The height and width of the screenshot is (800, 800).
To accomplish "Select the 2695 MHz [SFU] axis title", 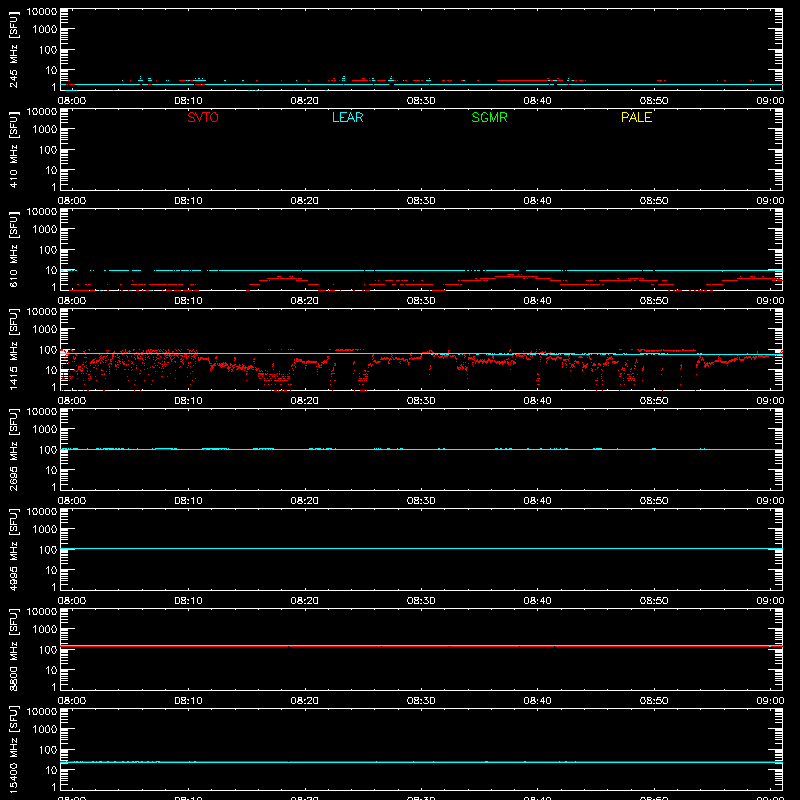I will [13, 449].
